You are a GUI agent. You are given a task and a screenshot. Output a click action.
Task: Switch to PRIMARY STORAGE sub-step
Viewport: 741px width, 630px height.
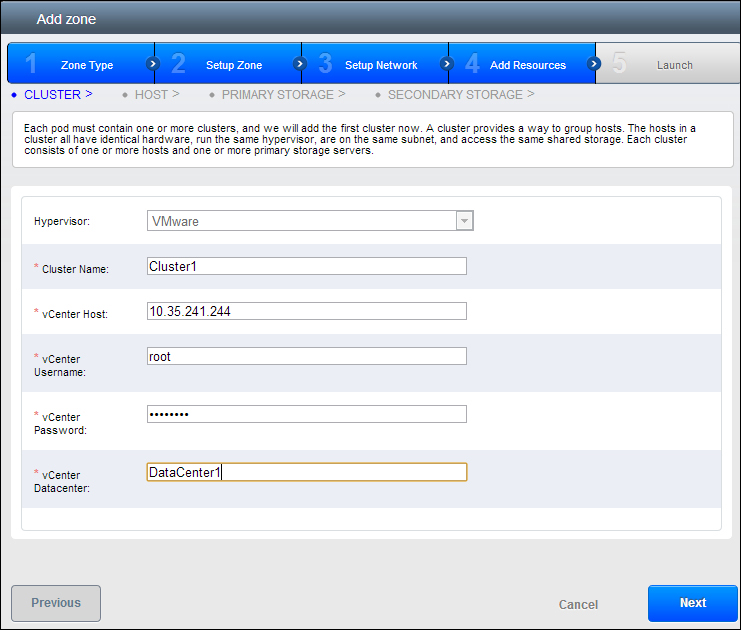283,94
